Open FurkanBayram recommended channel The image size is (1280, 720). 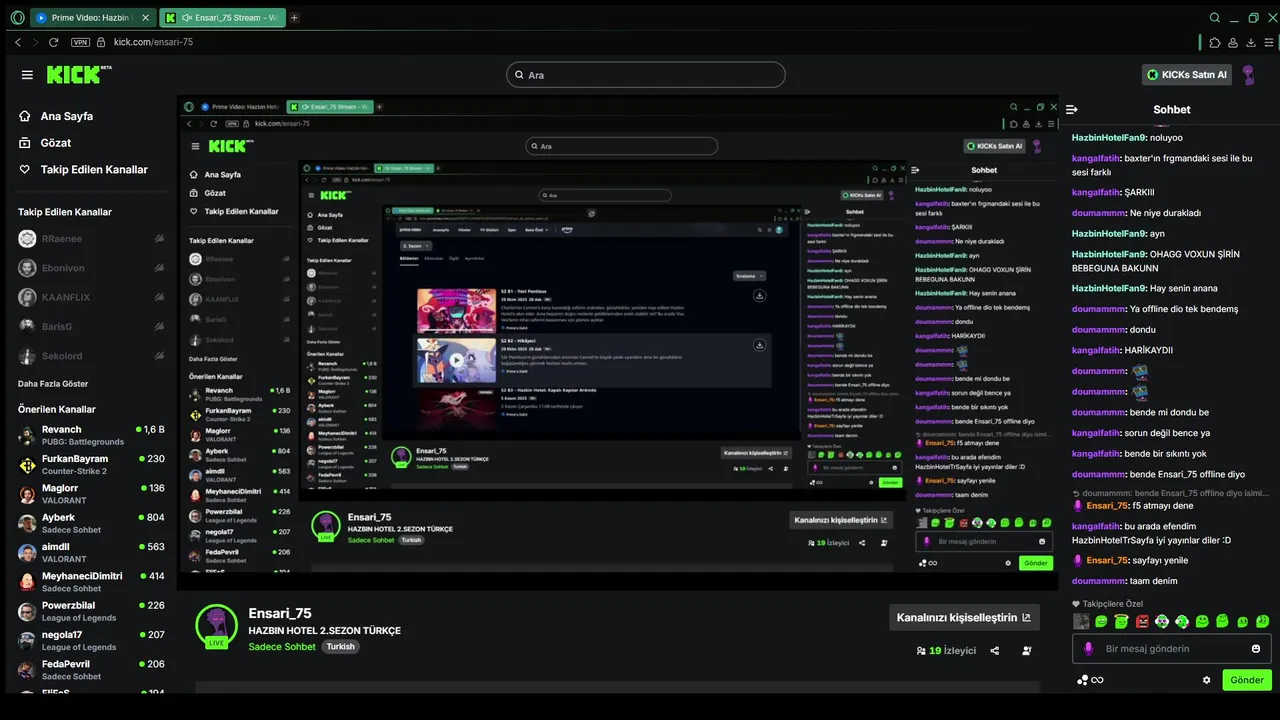(90, 464)
